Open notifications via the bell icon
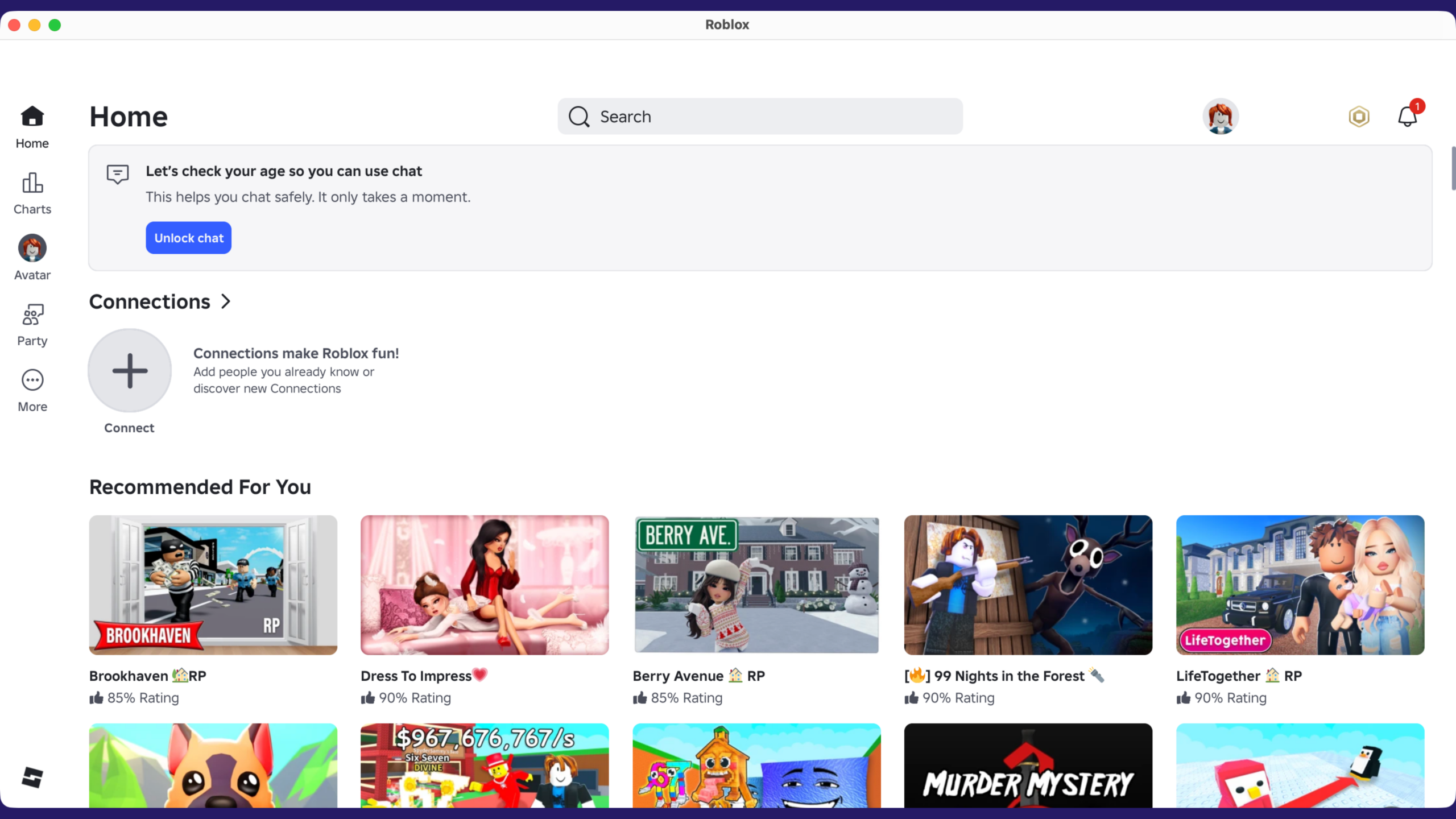 coord(1407,116)
